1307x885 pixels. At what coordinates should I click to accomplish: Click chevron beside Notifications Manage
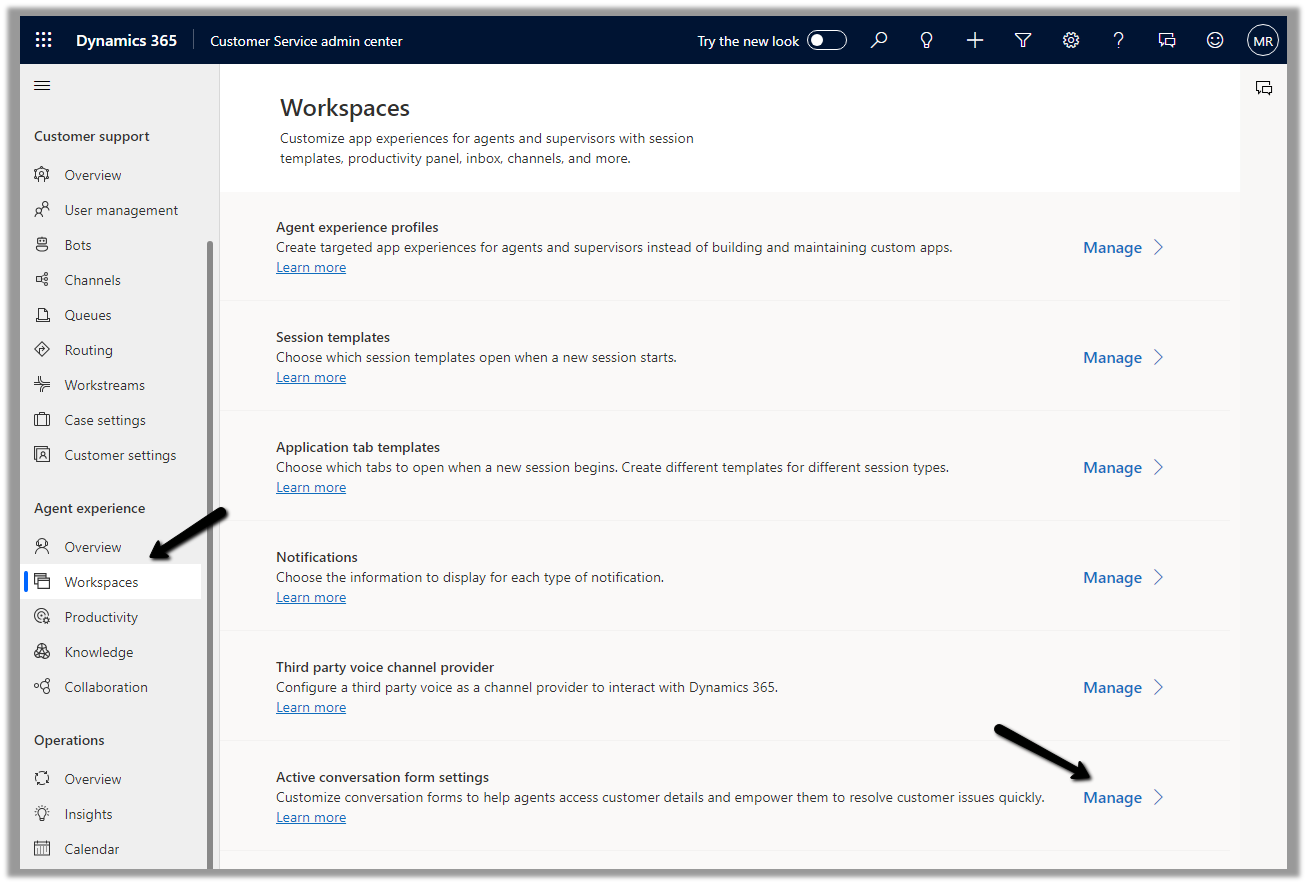1159,577
